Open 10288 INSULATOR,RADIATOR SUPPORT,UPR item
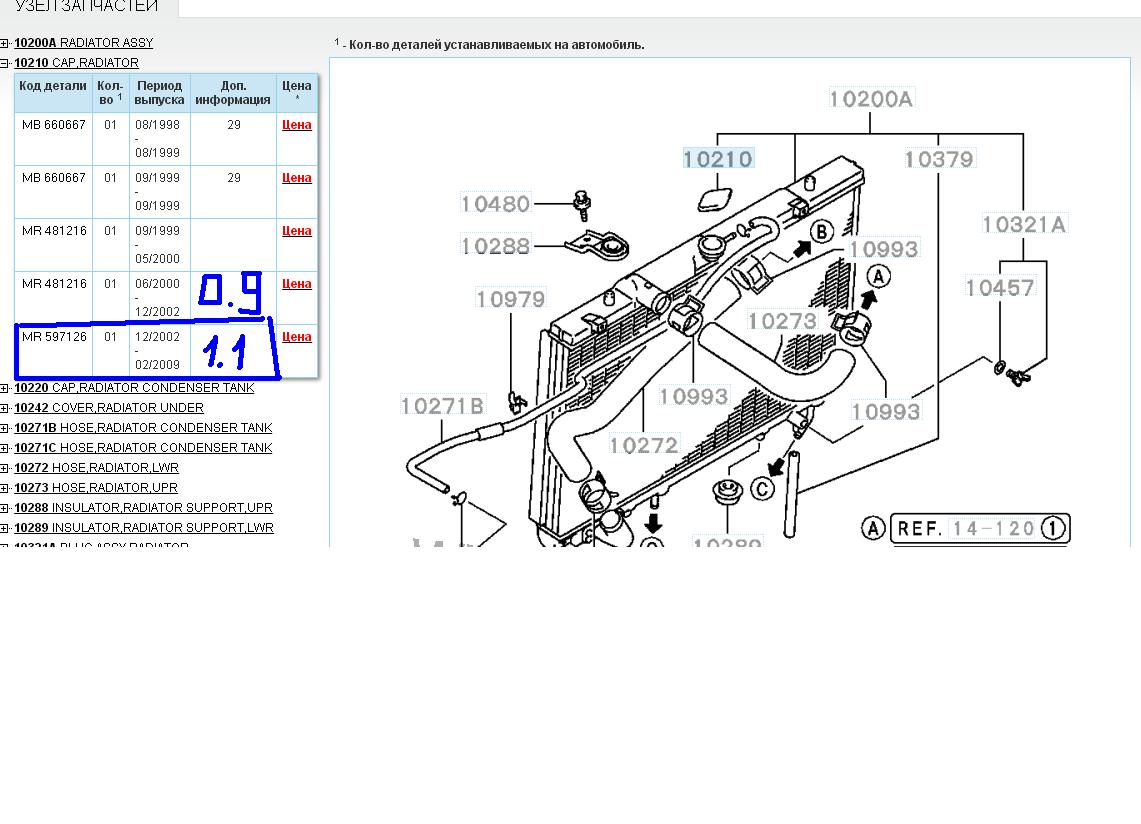This screenshot has height=824, width=1141. click(143, 508)
